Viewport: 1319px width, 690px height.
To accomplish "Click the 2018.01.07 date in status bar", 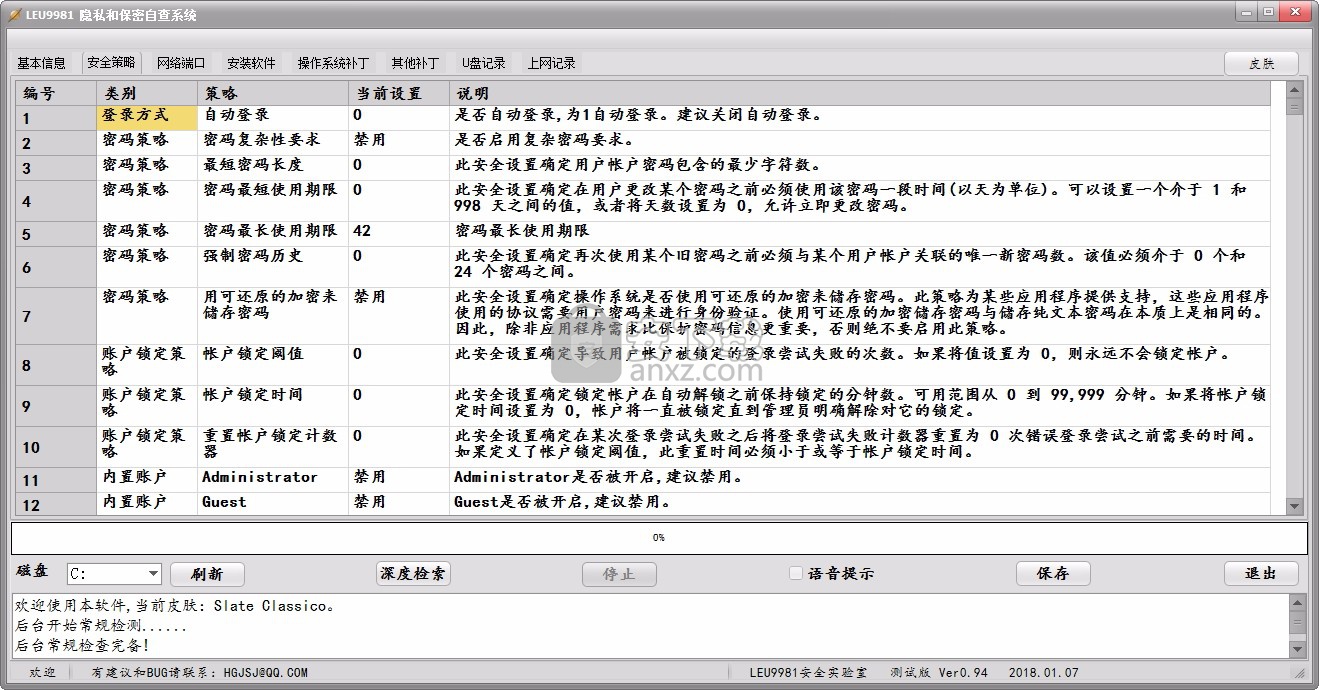I will click(x=1044, y=673).
